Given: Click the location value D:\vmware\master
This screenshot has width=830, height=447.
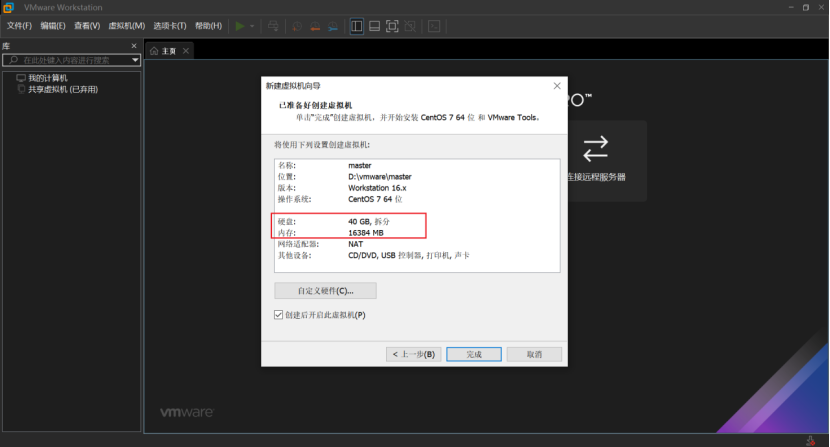Looking at the screenshot, I should (380, 176).
